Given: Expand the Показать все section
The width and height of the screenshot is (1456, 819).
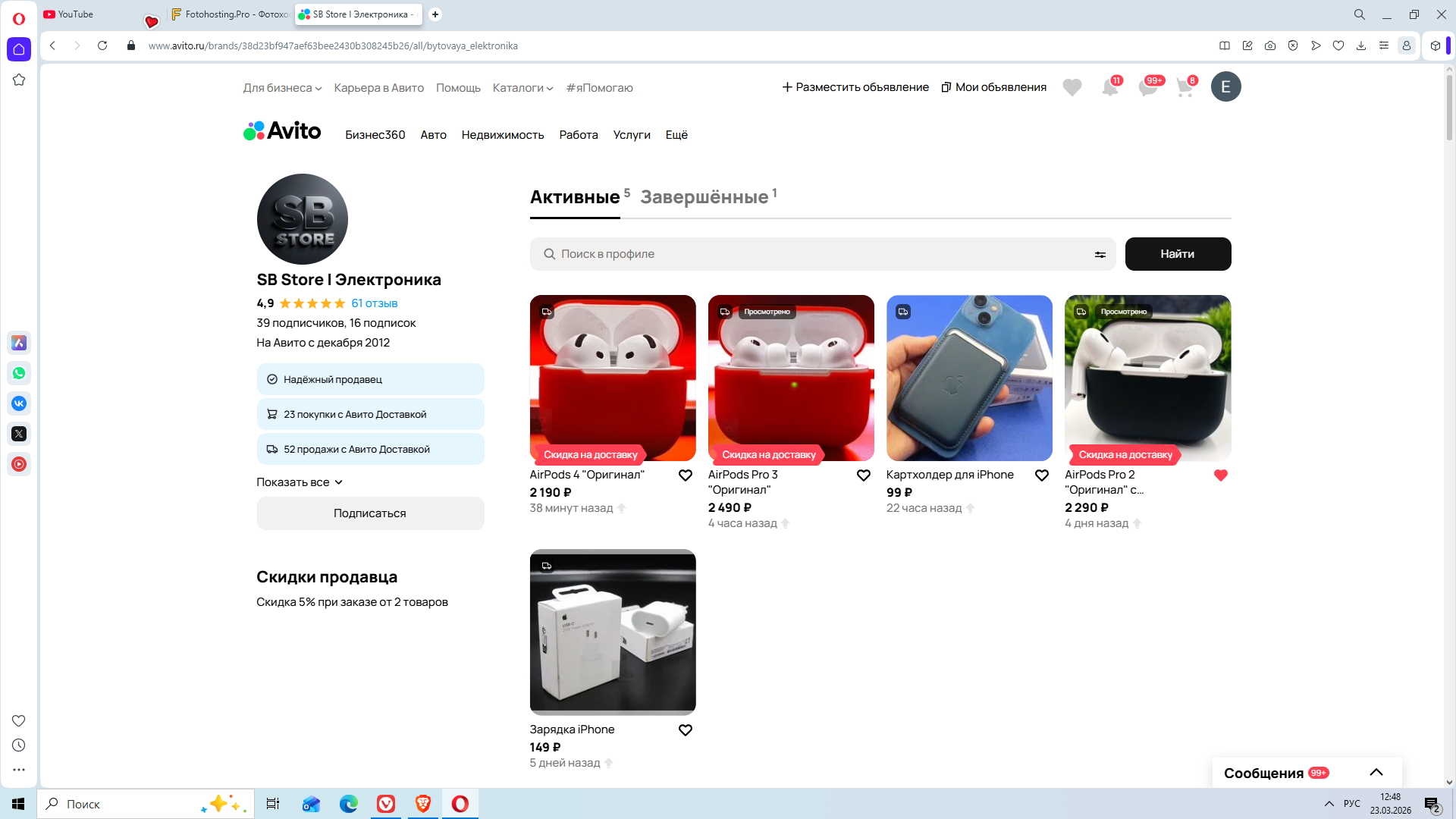Looking at the screenshot, I should tap(300, 482).
